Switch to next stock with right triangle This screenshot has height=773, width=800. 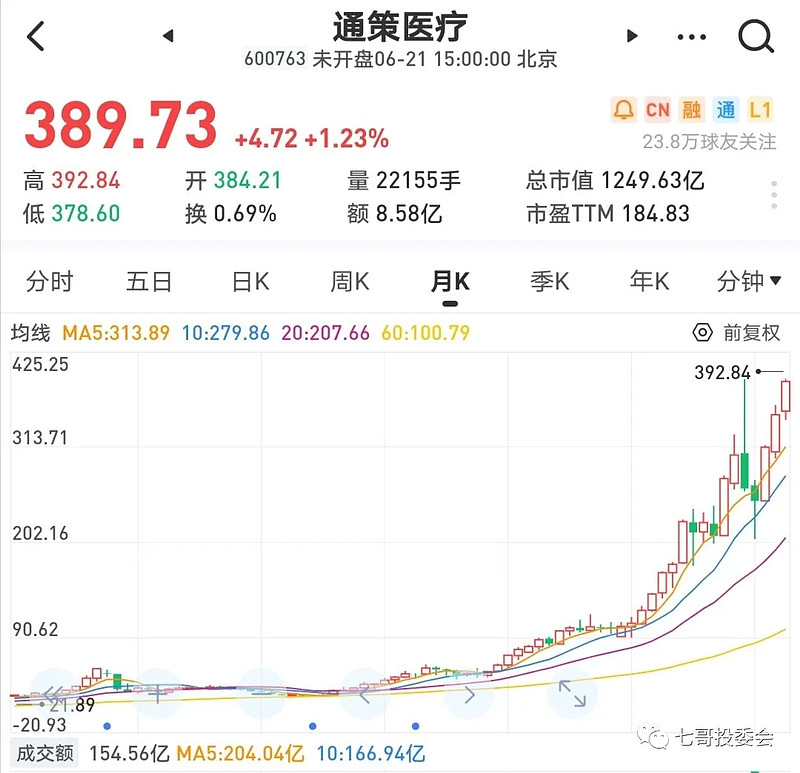point(632,36)
